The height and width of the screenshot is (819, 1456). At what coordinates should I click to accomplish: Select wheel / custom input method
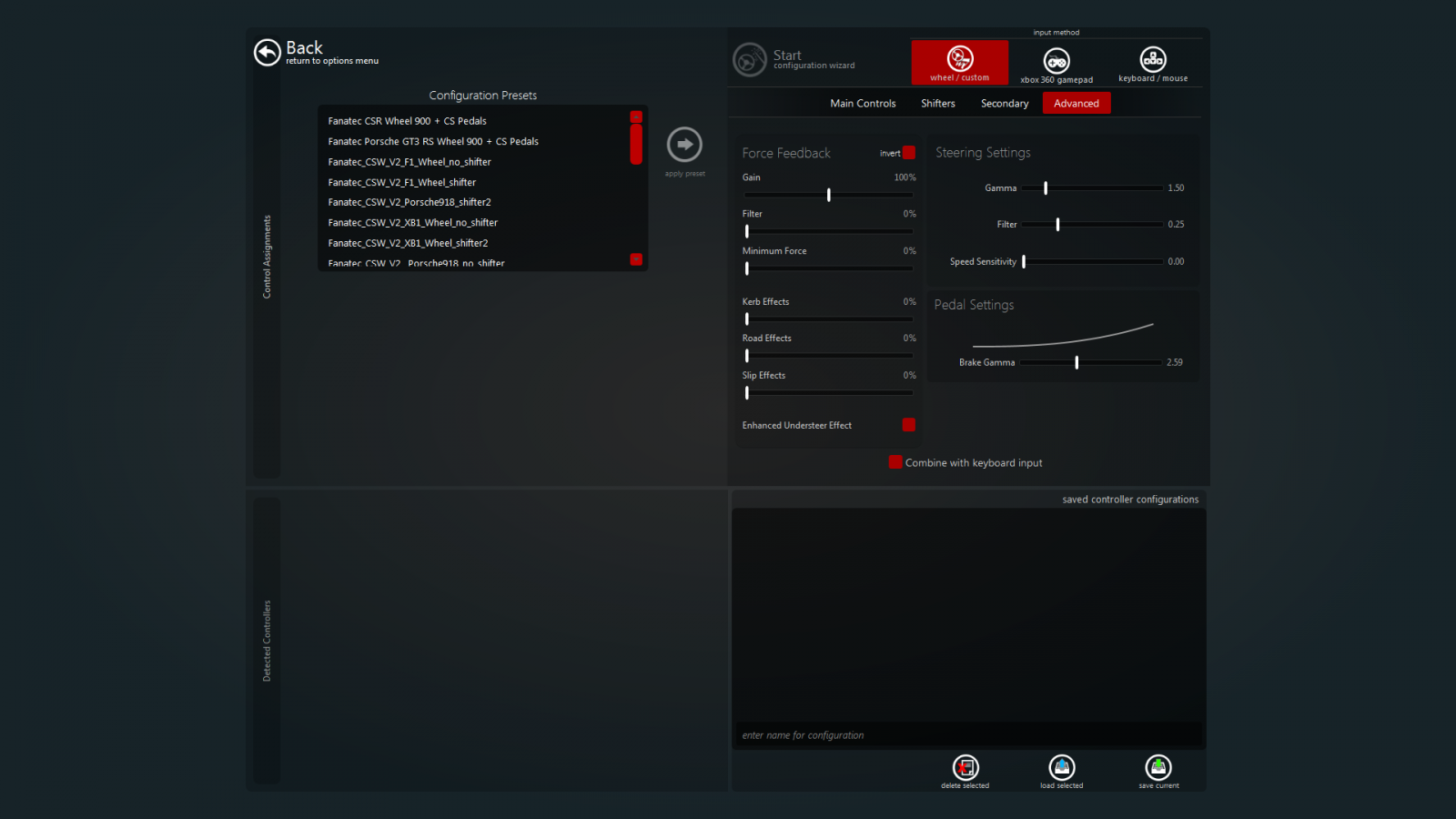[960, 62]
